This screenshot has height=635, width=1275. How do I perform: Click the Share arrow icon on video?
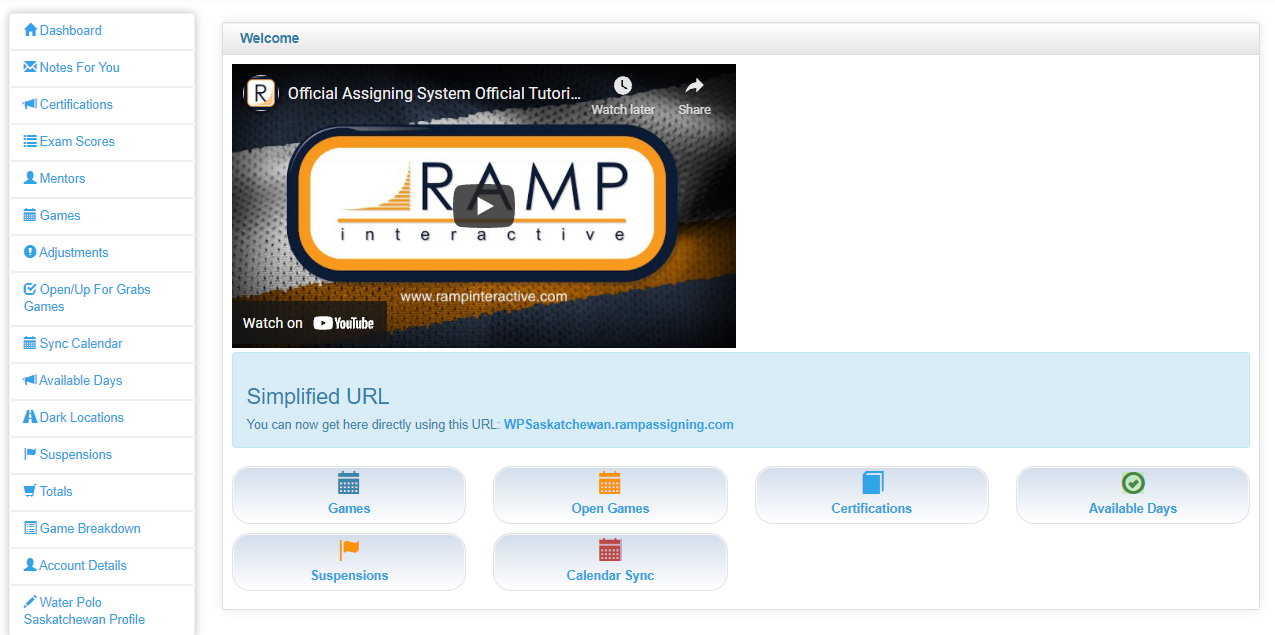(x=694, y=86)
